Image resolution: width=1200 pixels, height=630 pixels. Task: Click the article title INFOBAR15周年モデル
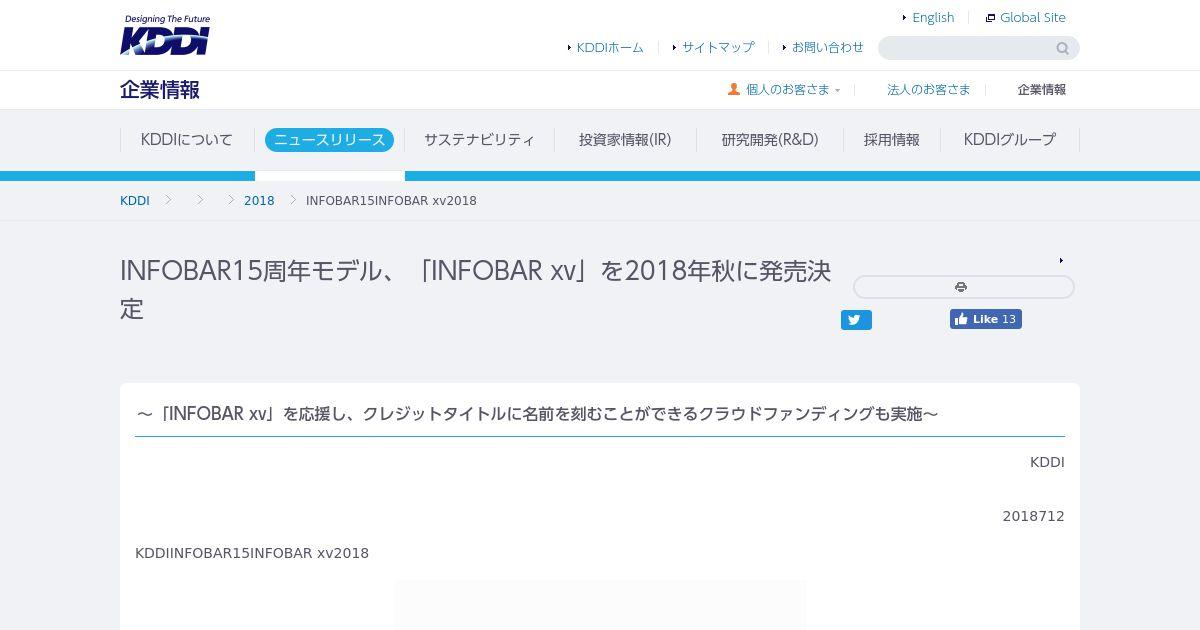(476, 289)
